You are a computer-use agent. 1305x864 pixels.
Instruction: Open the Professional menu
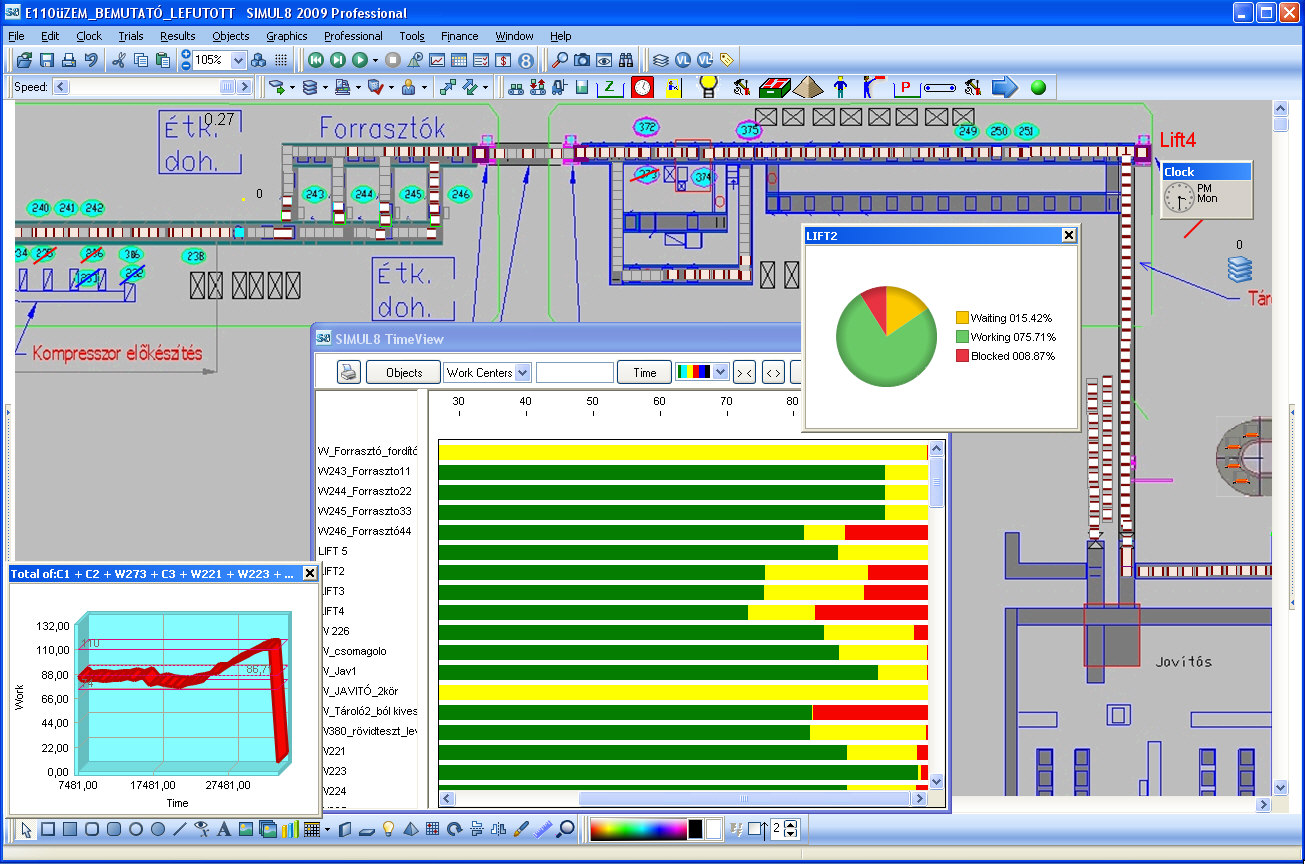353,36
